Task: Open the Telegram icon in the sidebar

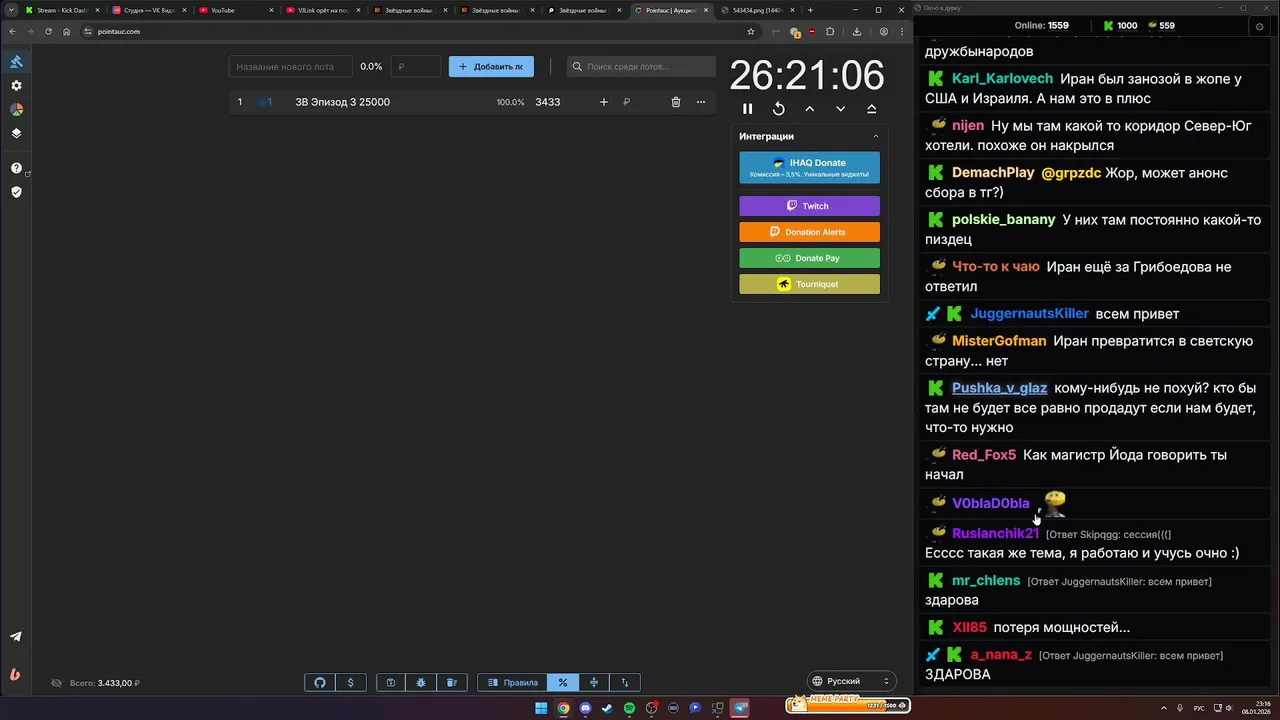Action: [x=16, y=637]
